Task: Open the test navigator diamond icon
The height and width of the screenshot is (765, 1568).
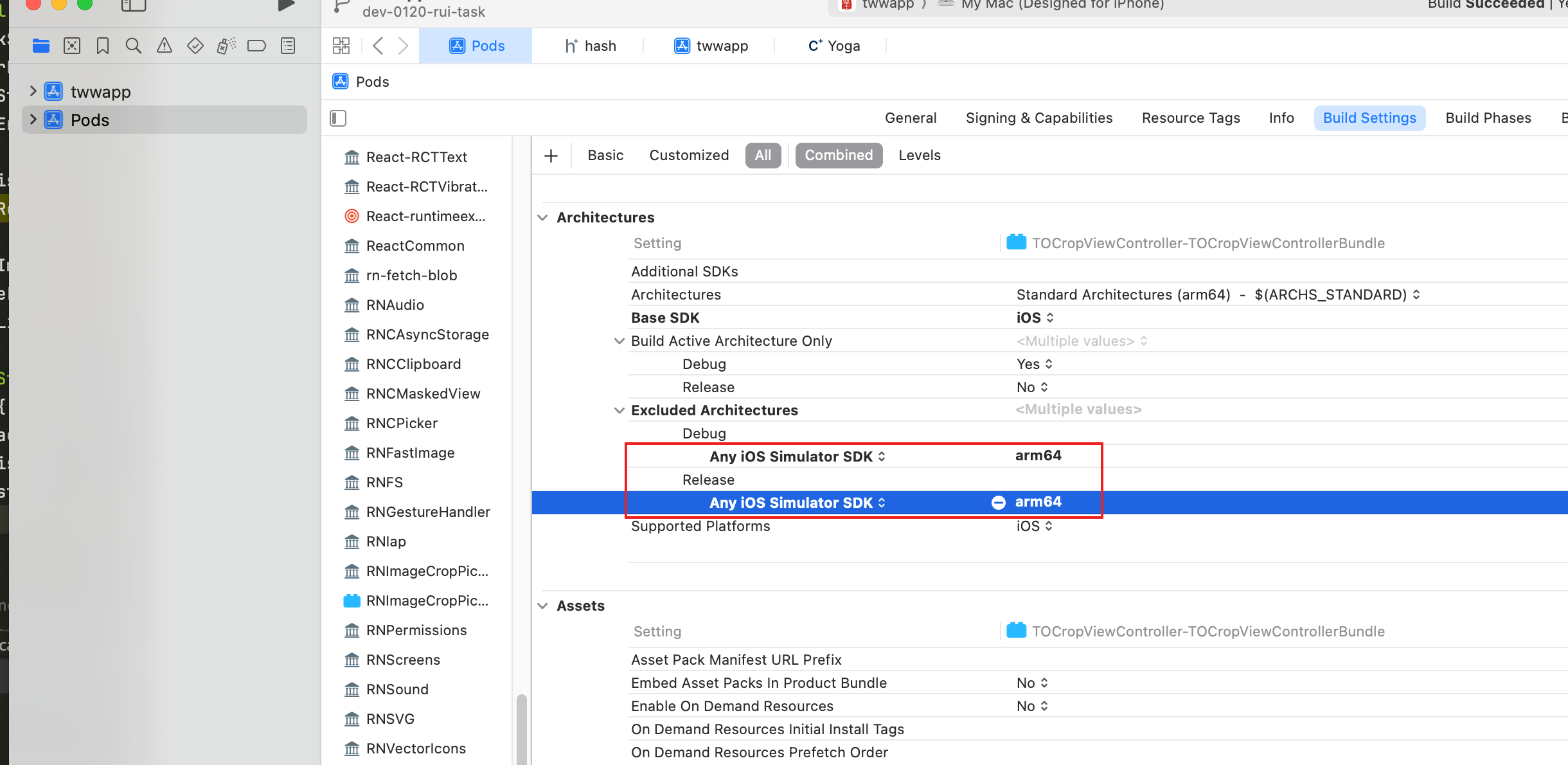Action: coord(195,46)
